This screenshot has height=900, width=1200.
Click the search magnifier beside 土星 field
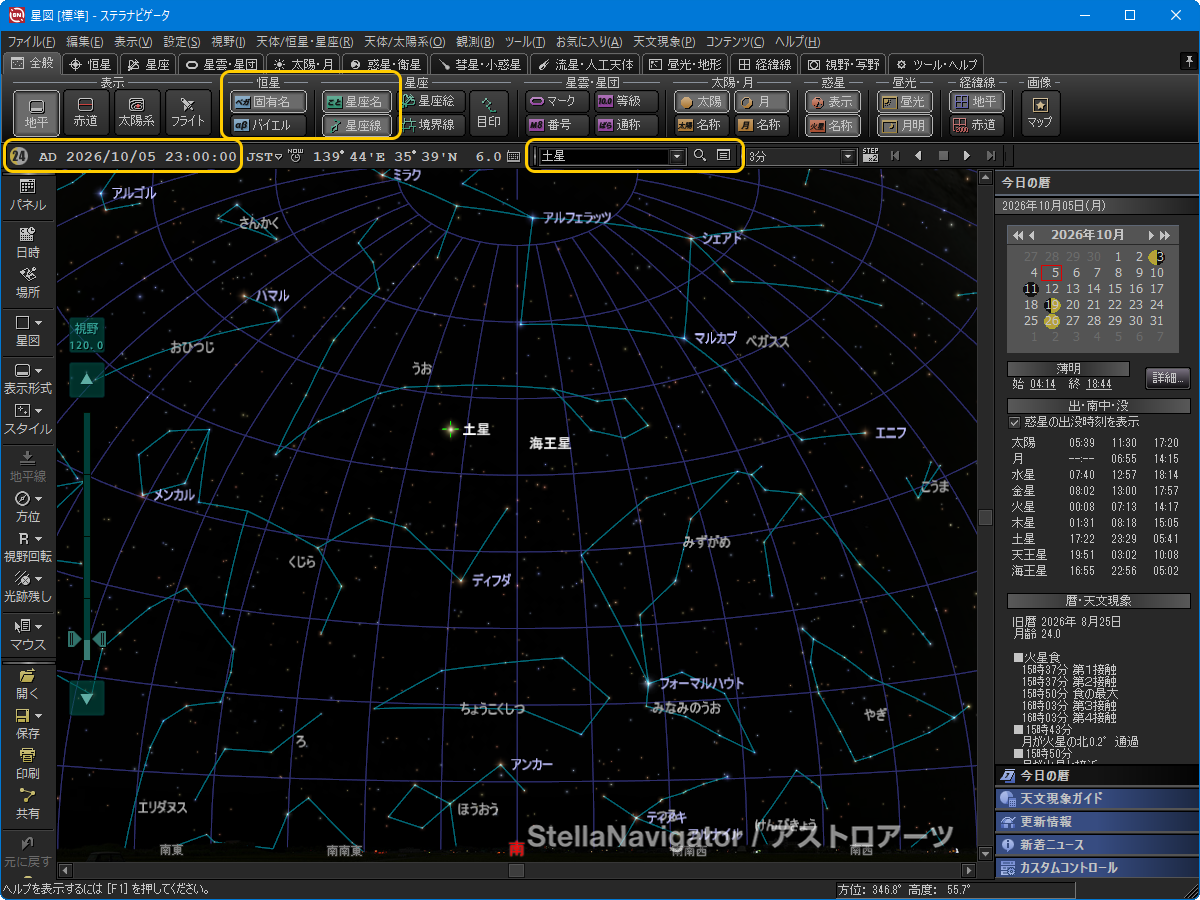click(x=700, y=156)
